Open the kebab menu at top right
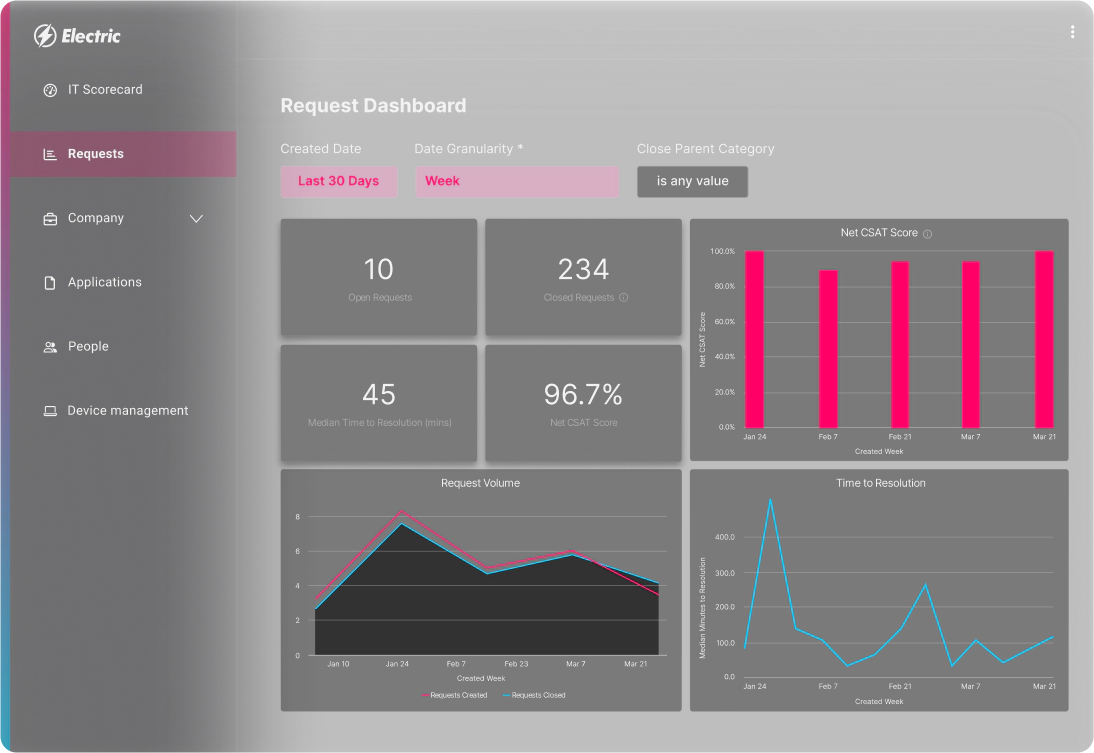Viewport: 1094px width, 753px height. (x=1072, y=31)
